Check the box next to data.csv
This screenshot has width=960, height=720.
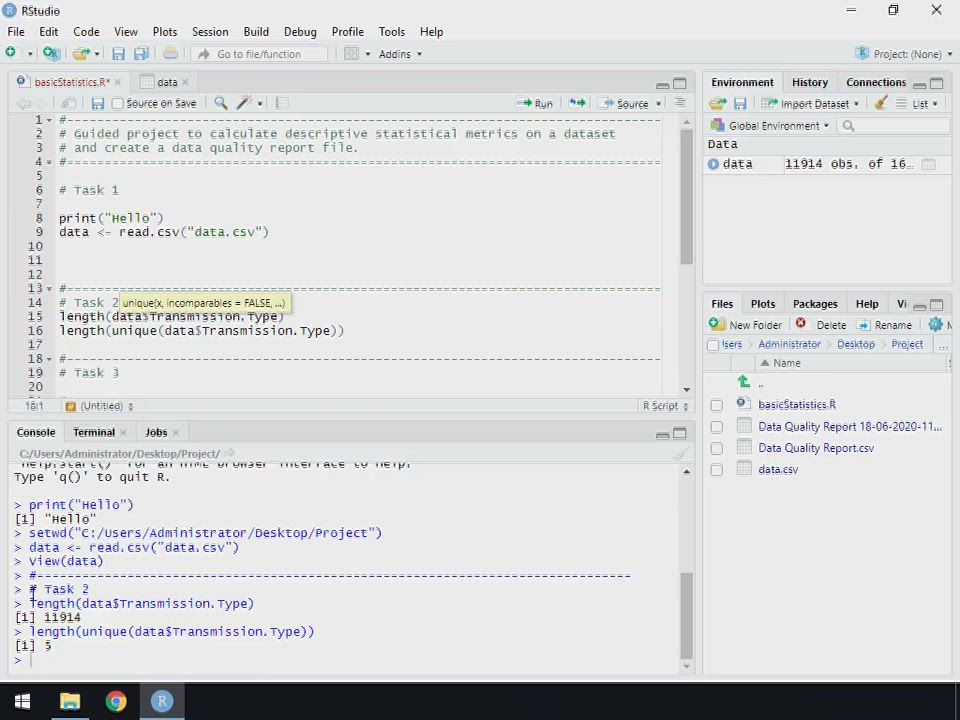(x=716, y=470)
